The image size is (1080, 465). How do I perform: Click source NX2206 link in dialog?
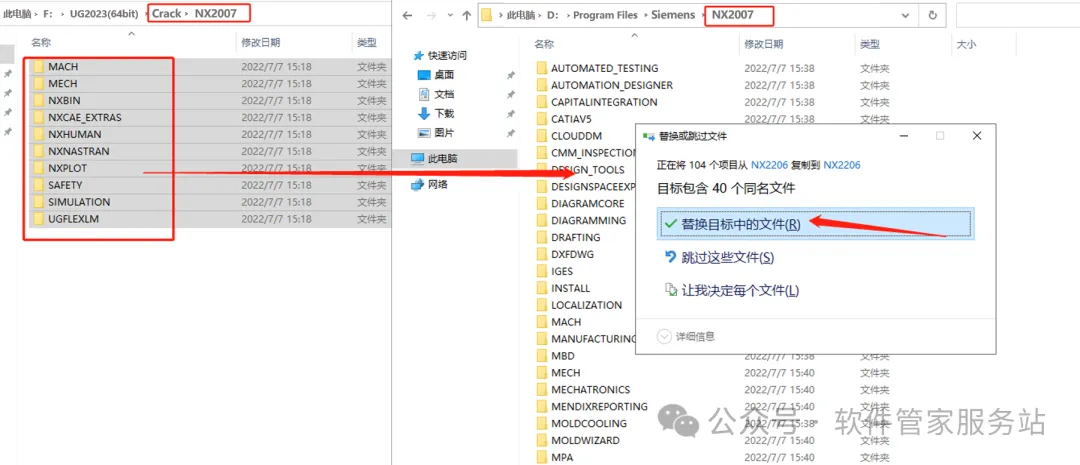point(769,165)
